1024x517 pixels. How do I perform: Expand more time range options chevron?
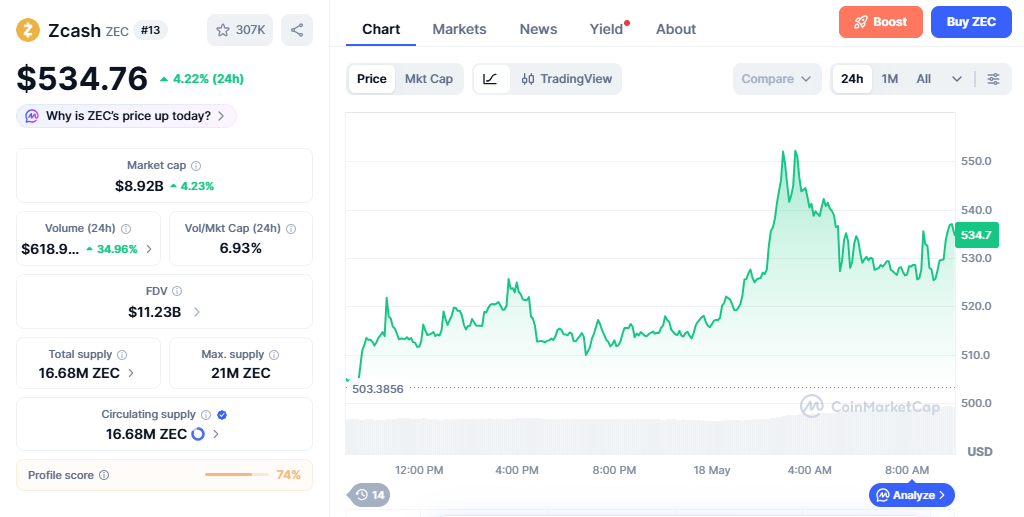[957, 79]
